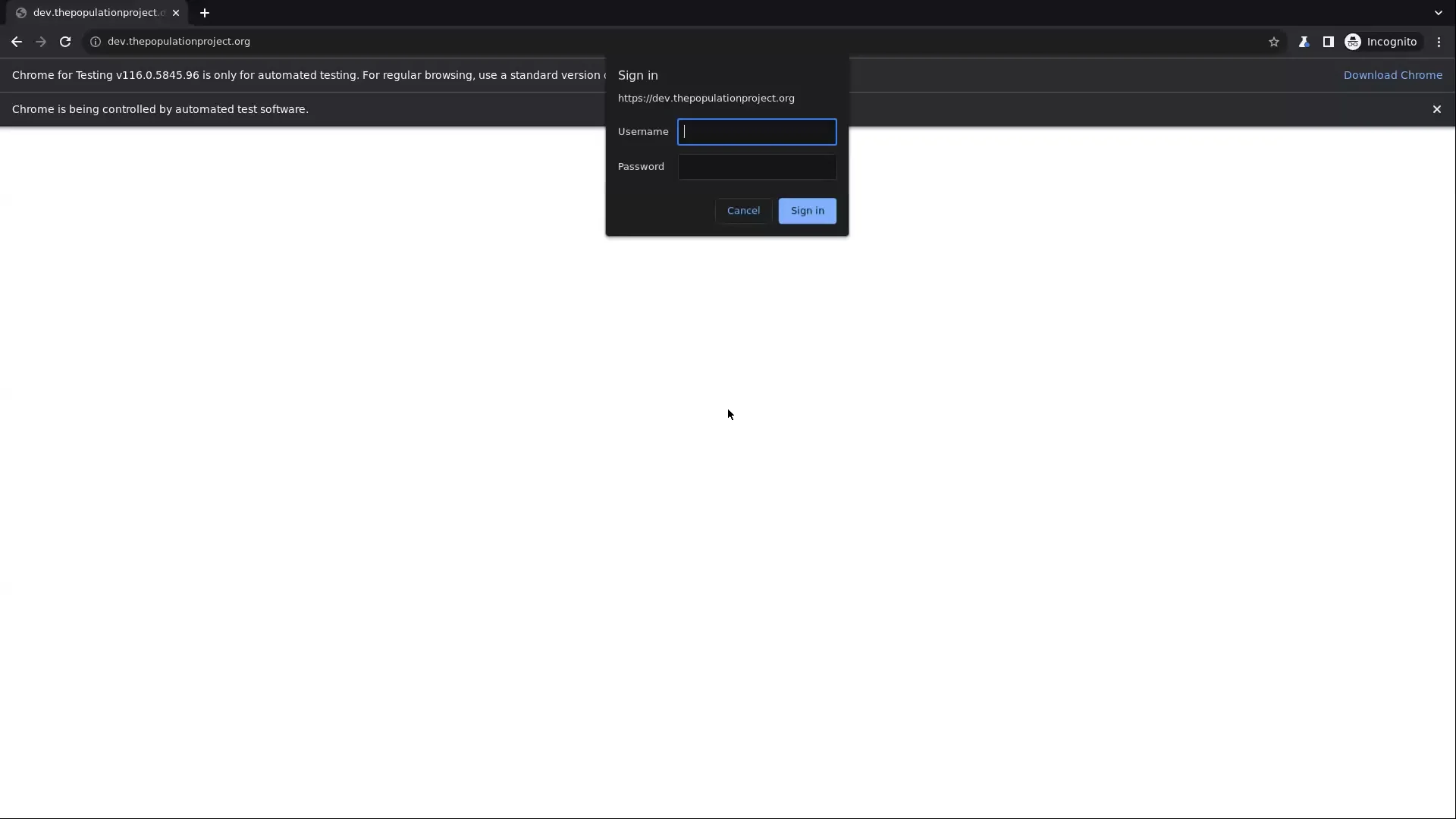Open site information via the info icon
The height and width of the screenshot is (819, 1456).
click(95, 42)
